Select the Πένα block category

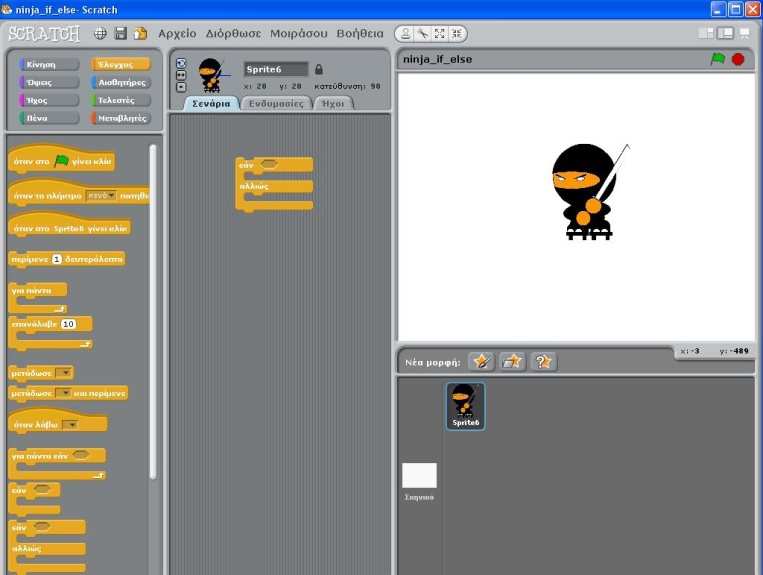[49, 118]
